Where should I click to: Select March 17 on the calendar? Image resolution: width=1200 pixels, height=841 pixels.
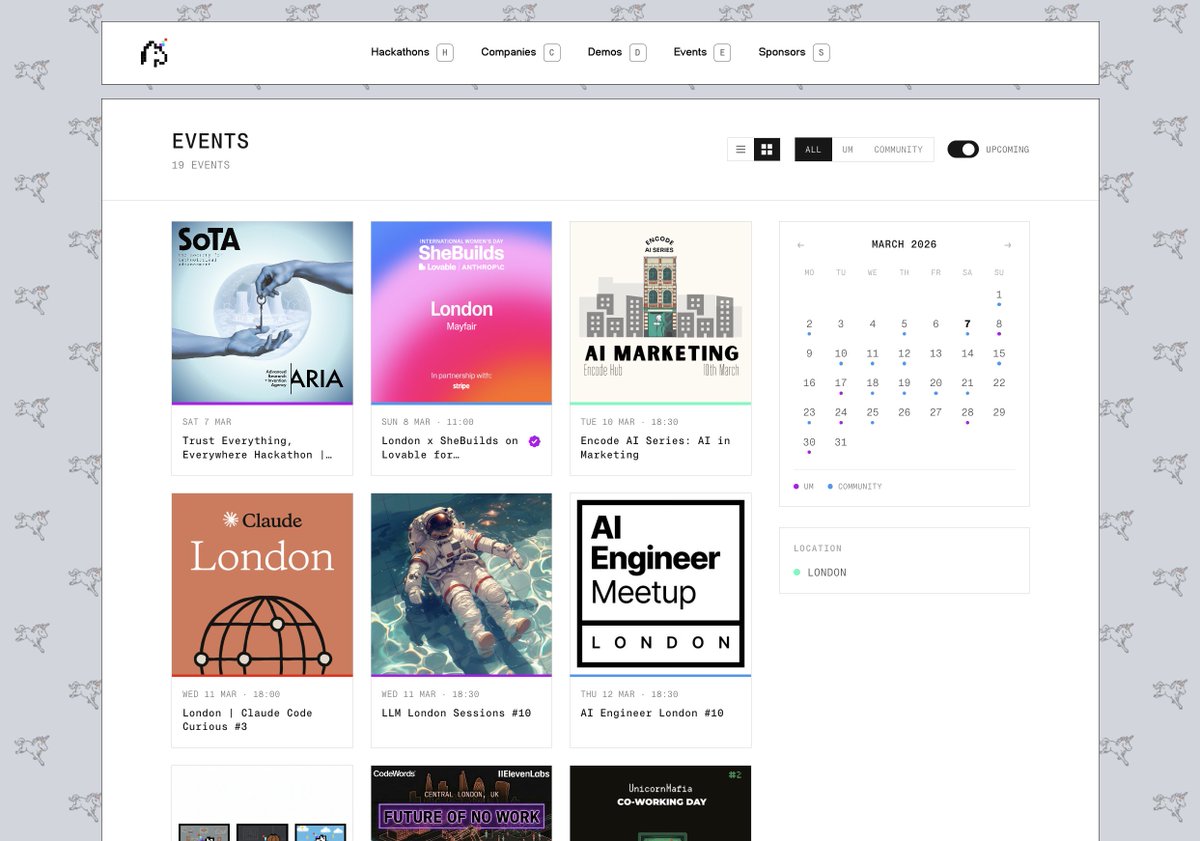(841, 383)
